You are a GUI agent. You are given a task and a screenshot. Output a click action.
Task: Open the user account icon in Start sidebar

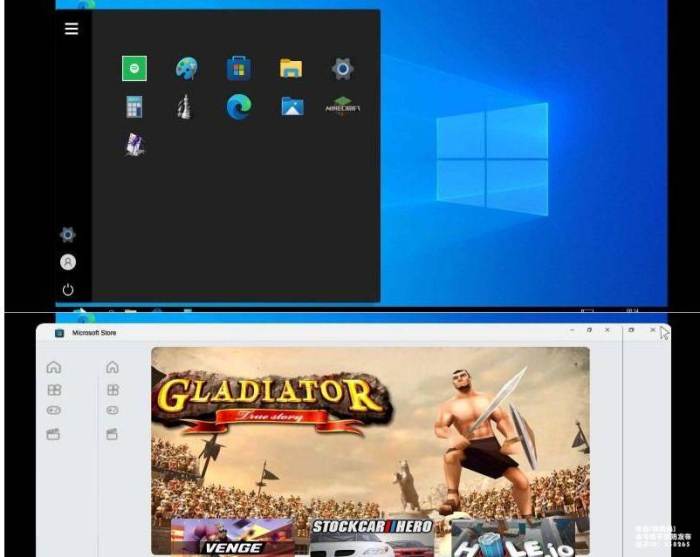pyautogui.click(x=68, y=262)
